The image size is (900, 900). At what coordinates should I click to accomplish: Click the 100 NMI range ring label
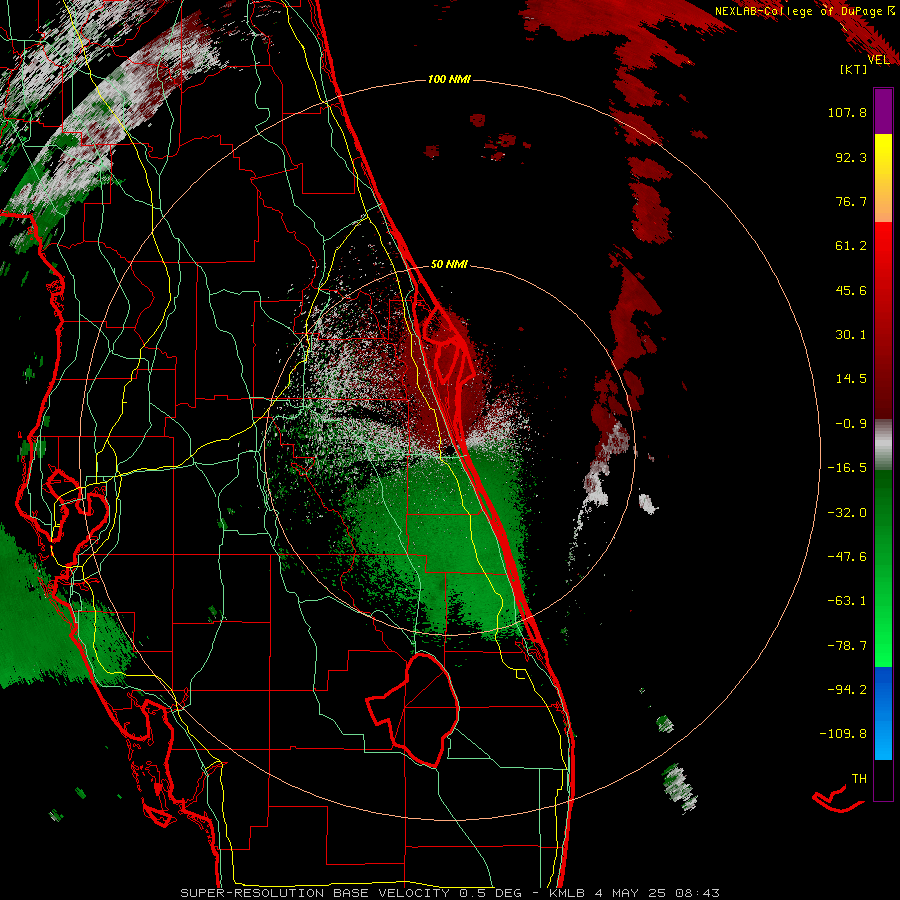click(x=449, y=79)
